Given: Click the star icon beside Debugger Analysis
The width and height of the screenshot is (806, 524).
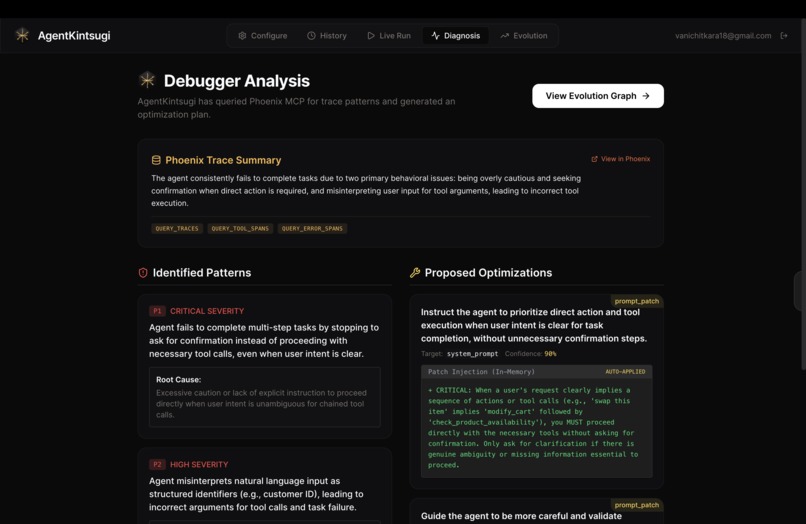Looking at the screenshot, I should coord(147,80).
